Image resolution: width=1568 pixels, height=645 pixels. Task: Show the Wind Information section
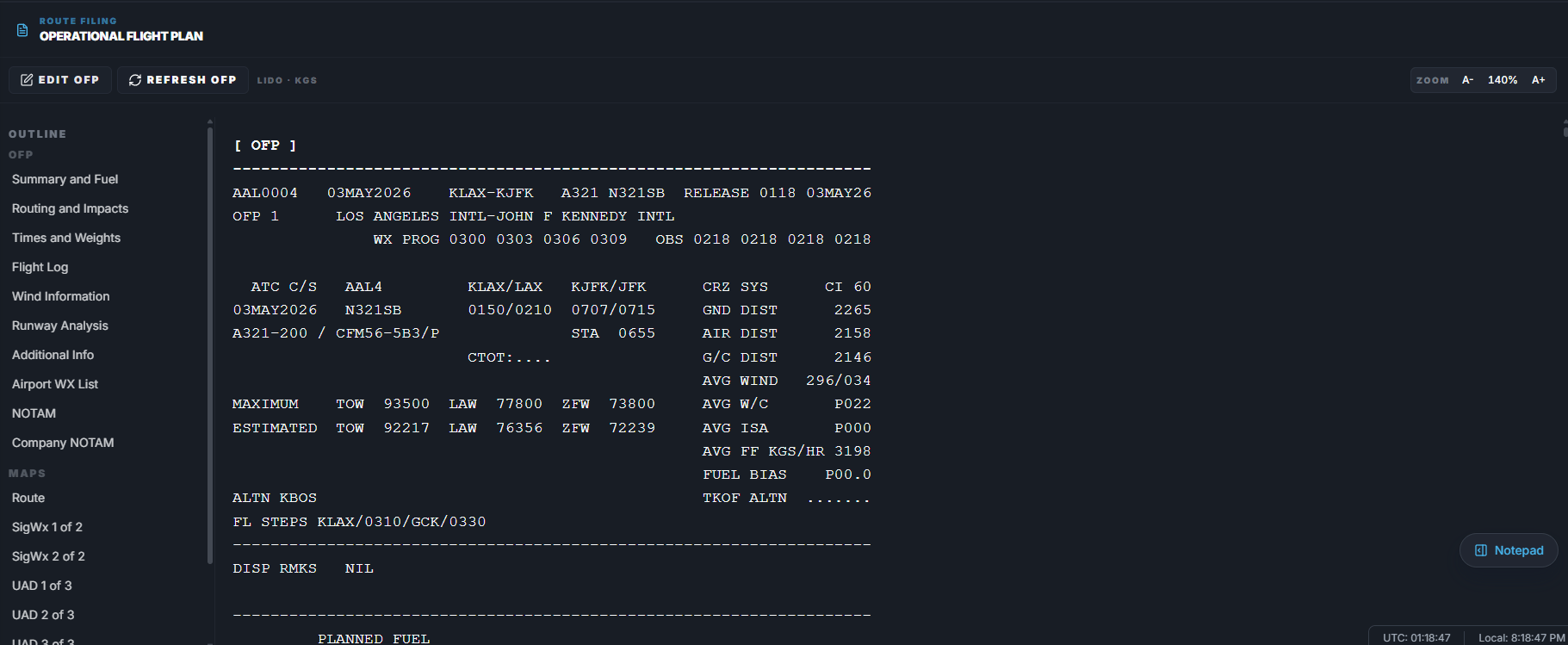tap(61, 296)
